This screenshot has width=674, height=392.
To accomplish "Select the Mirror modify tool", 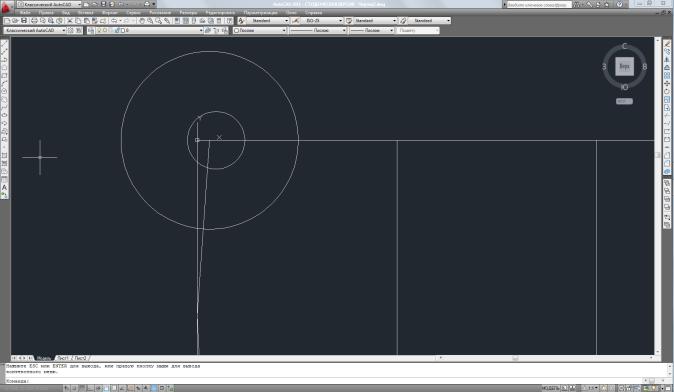I will [x=667, y=59].
